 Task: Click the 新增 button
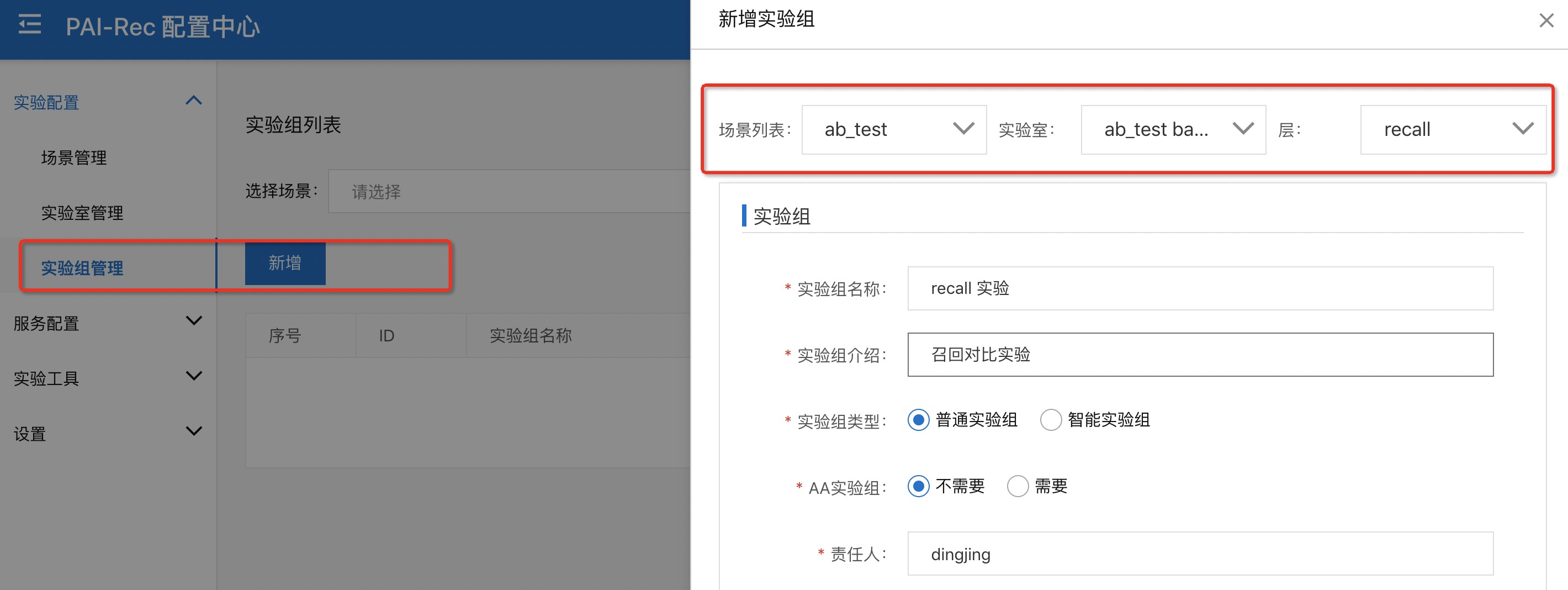point(285,263)
